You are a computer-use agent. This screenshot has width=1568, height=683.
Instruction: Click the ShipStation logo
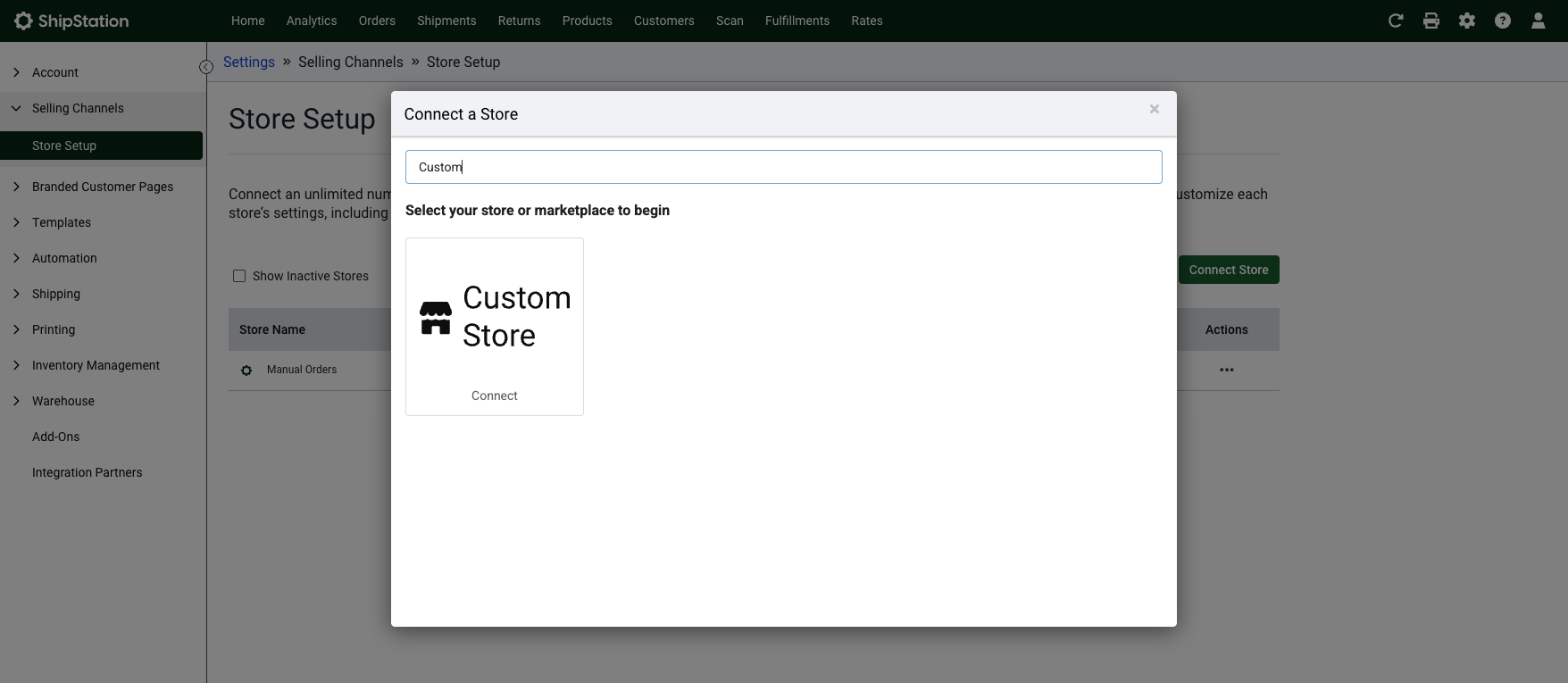[72, 21]
